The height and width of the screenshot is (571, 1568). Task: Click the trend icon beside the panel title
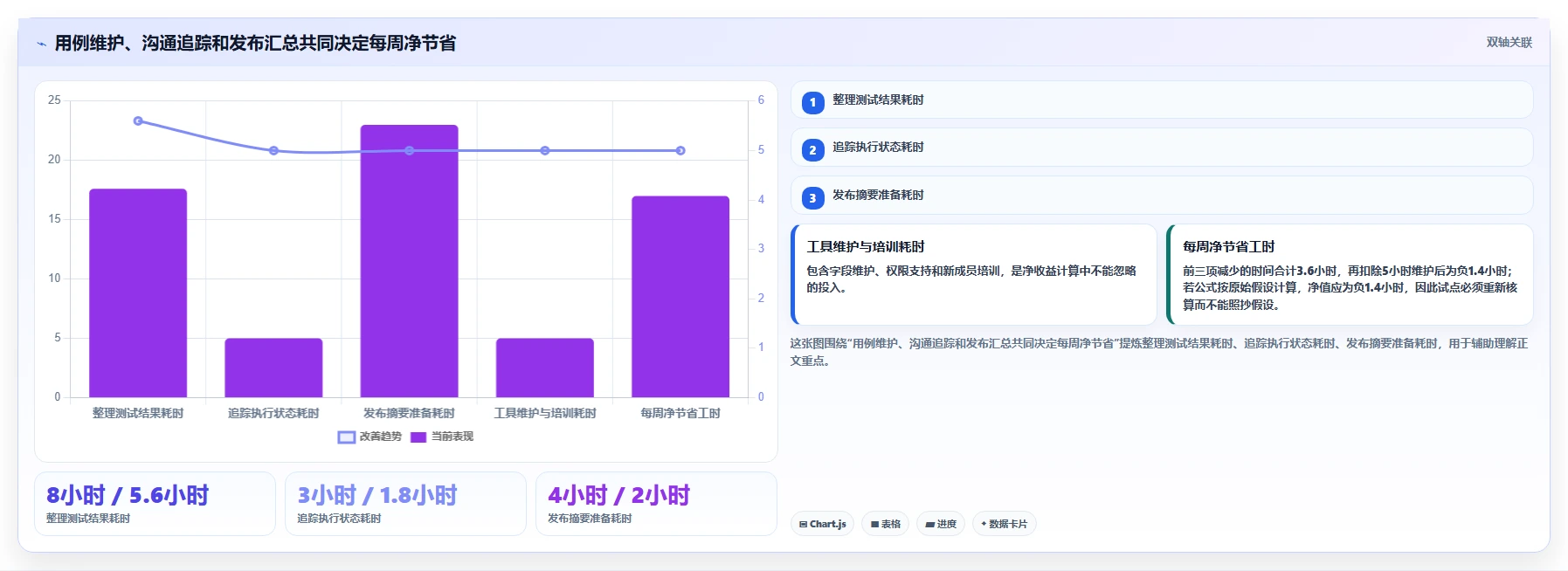41,44
